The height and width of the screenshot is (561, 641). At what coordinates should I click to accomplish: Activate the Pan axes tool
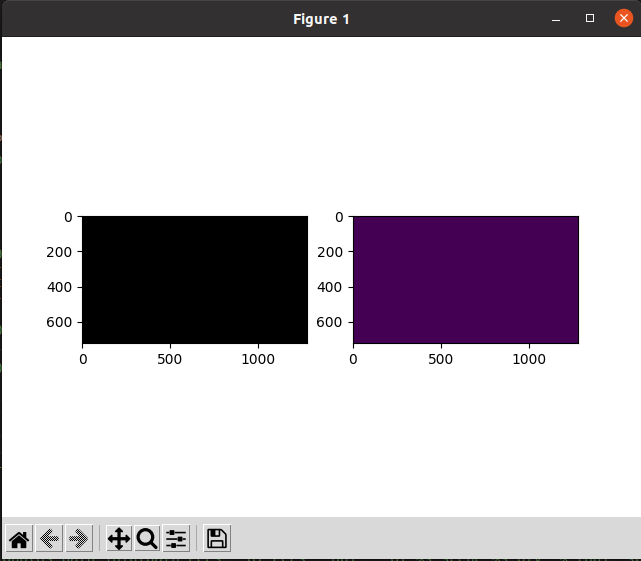119,539
